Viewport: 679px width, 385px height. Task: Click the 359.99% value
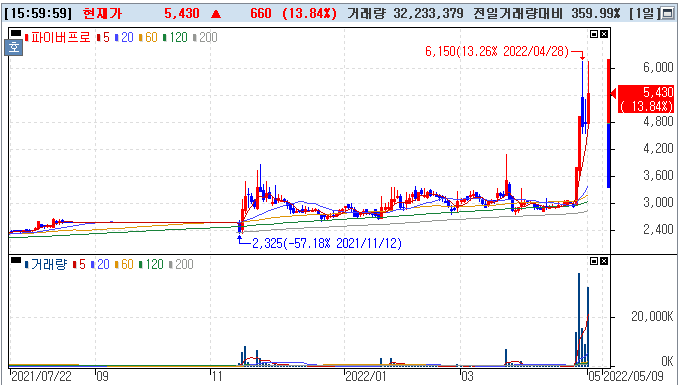click(x=595, y=13)
